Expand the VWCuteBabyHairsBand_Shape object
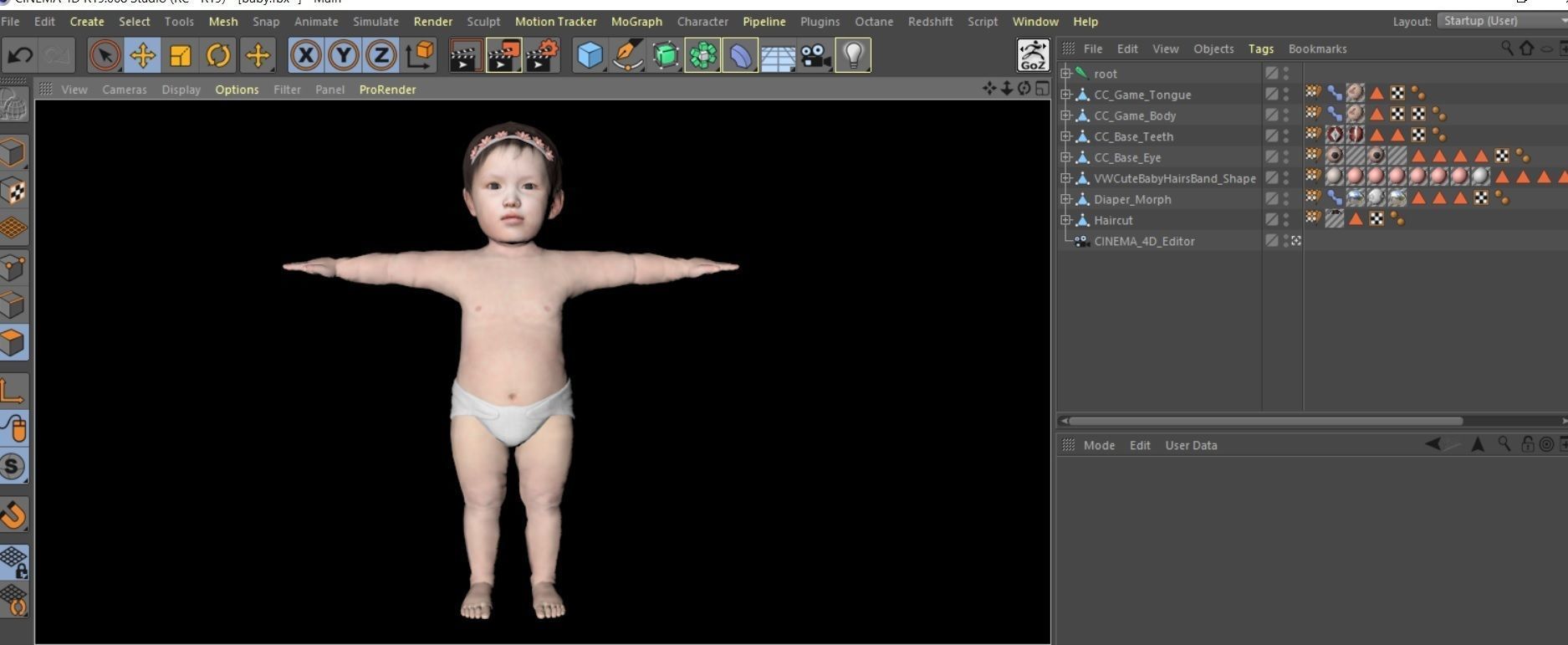1568x645 pixels. (x=1066, y=178)
